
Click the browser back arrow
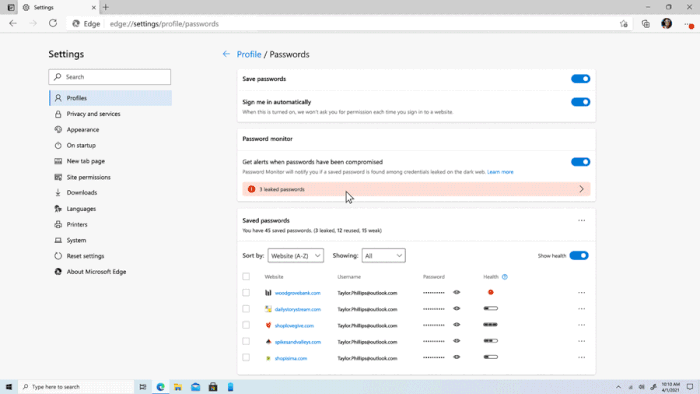click(12, 23)
